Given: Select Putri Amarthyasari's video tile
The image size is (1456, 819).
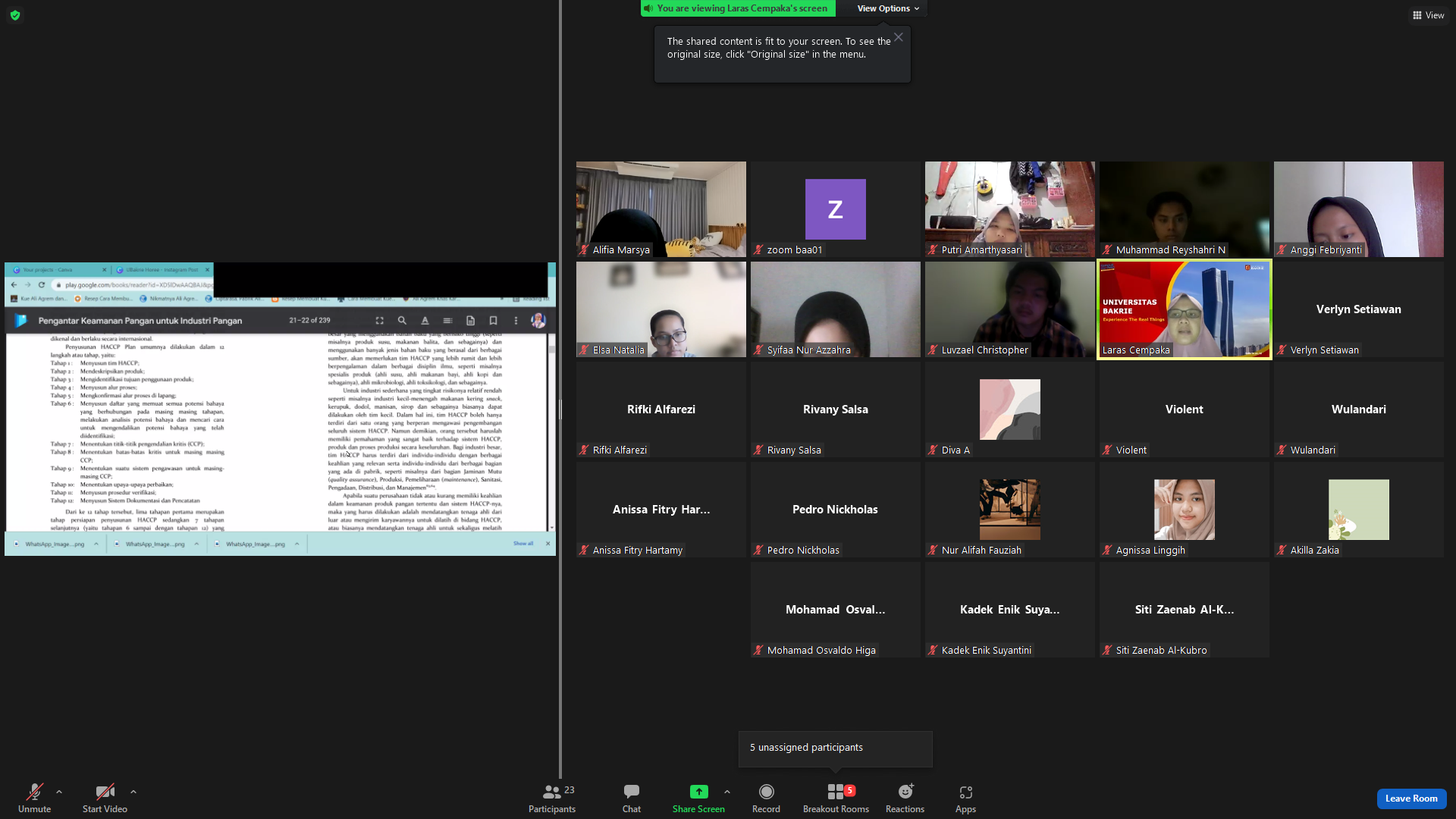Looking at the screenshot, I should 1010,209.
